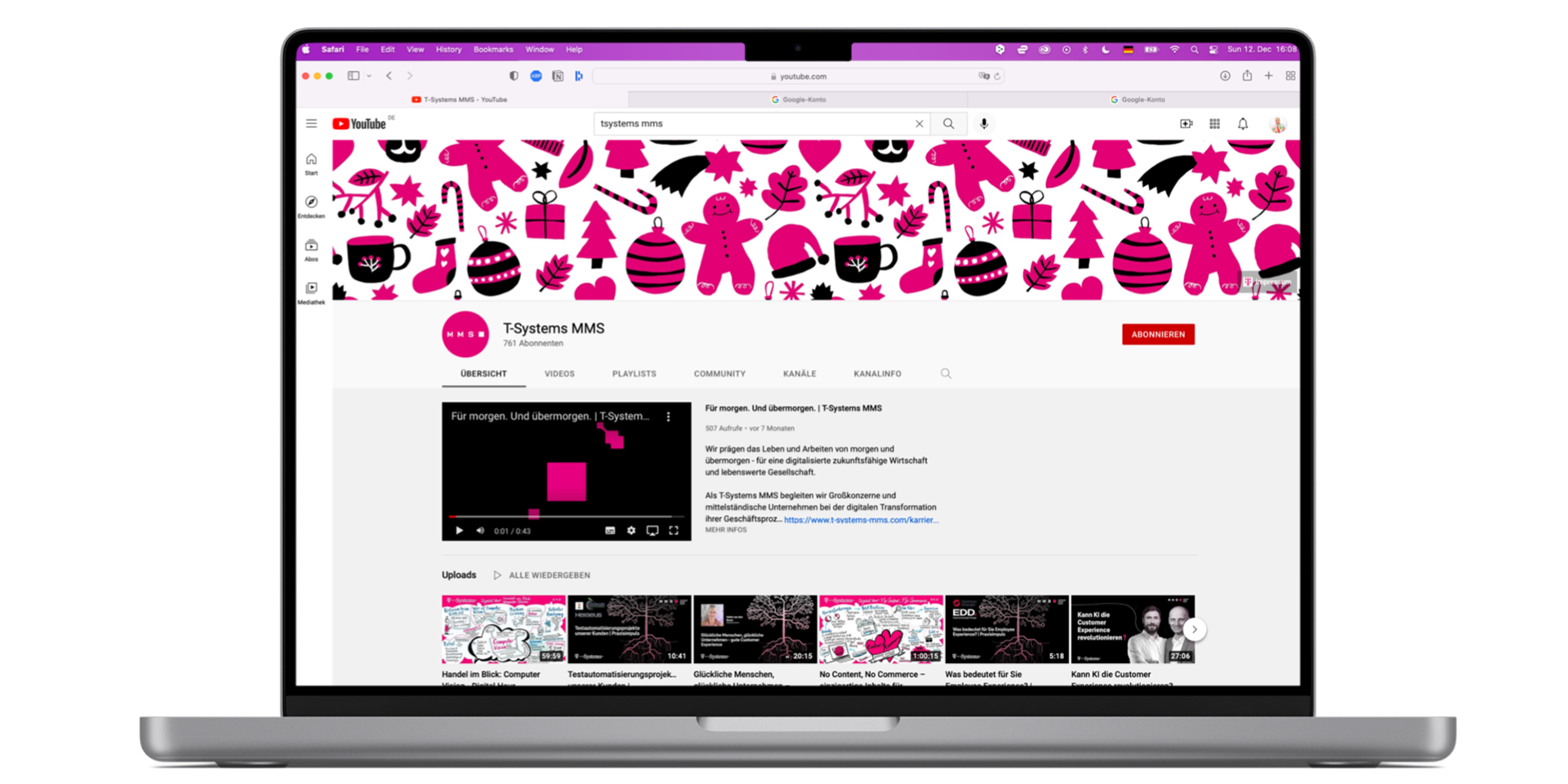The image size is (1568, 784).
Task: Switch to the PLAYLISTS tab
Action: 634,373
